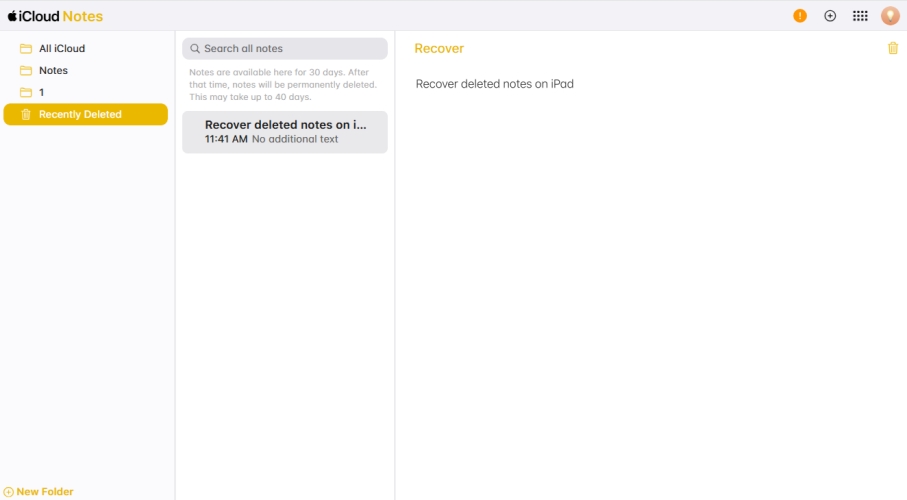This screenshot has height=500, width=907.
Task: Click the folder icon beside folder 1
Action: pos(26,93)
